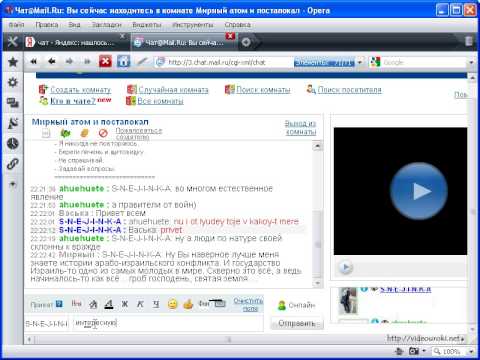Image resolution: width=480 pixels, height=360 pixels.
Task: Open the Закладки menu
Action: (107, 25)
